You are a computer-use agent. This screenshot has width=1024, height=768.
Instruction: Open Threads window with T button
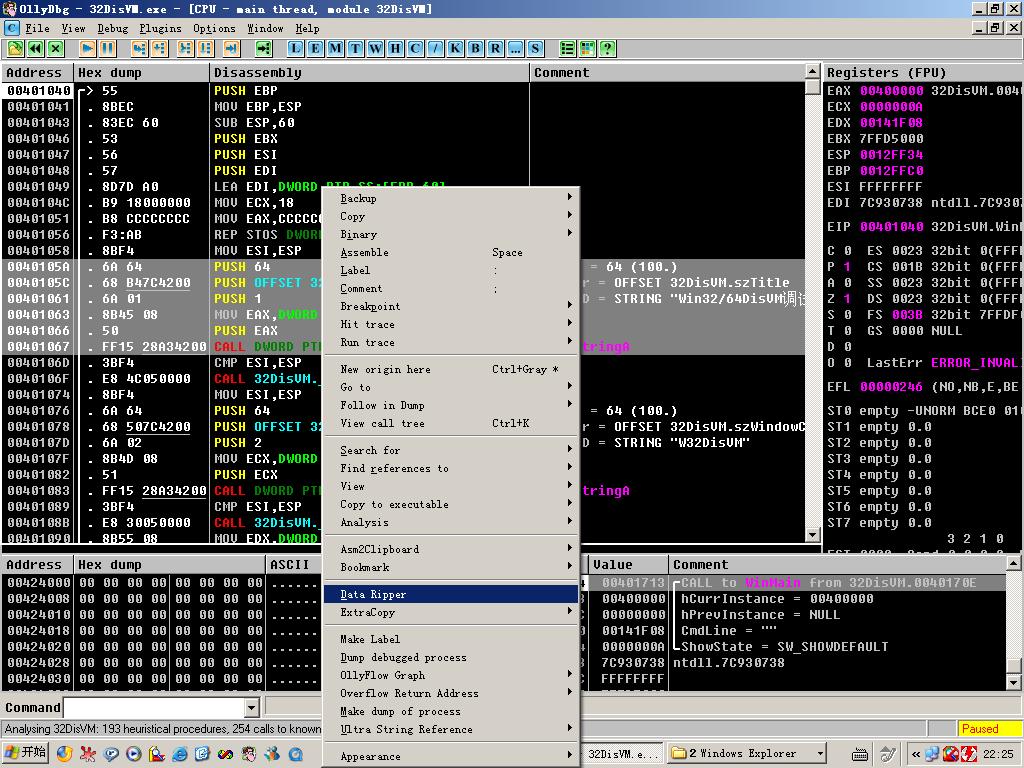click(355, 48)
